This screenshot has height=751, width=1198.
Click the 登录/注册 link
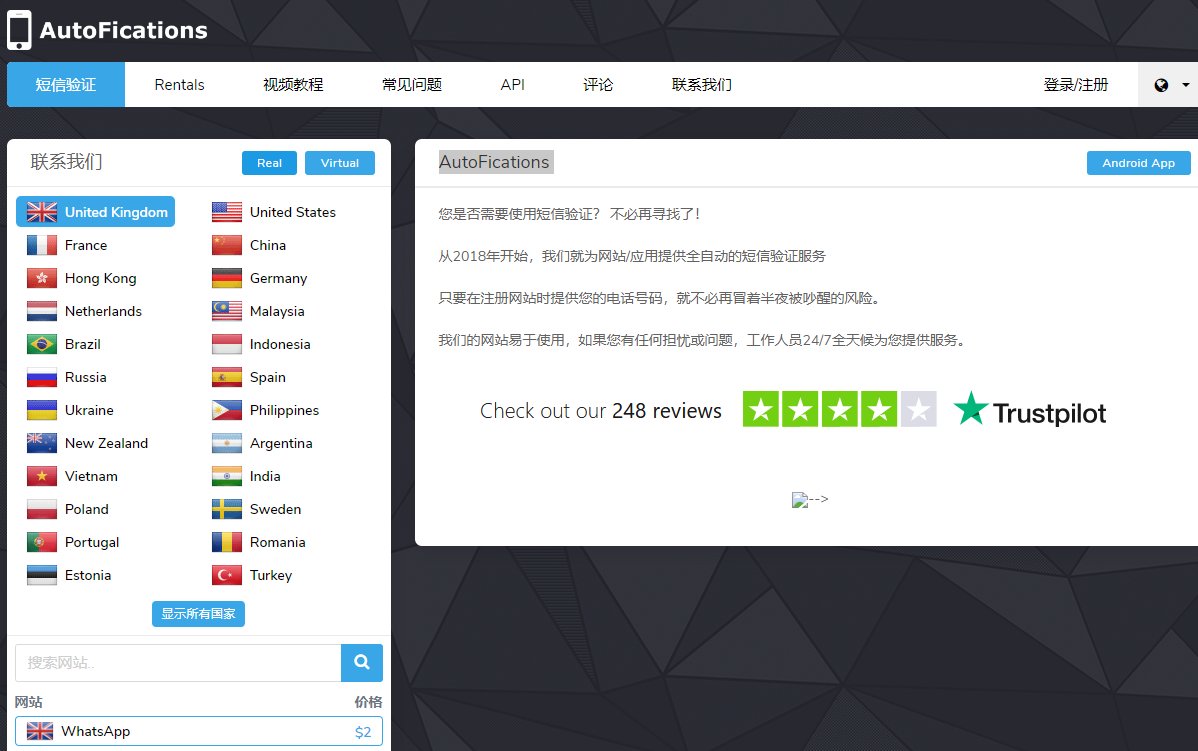1076,85
